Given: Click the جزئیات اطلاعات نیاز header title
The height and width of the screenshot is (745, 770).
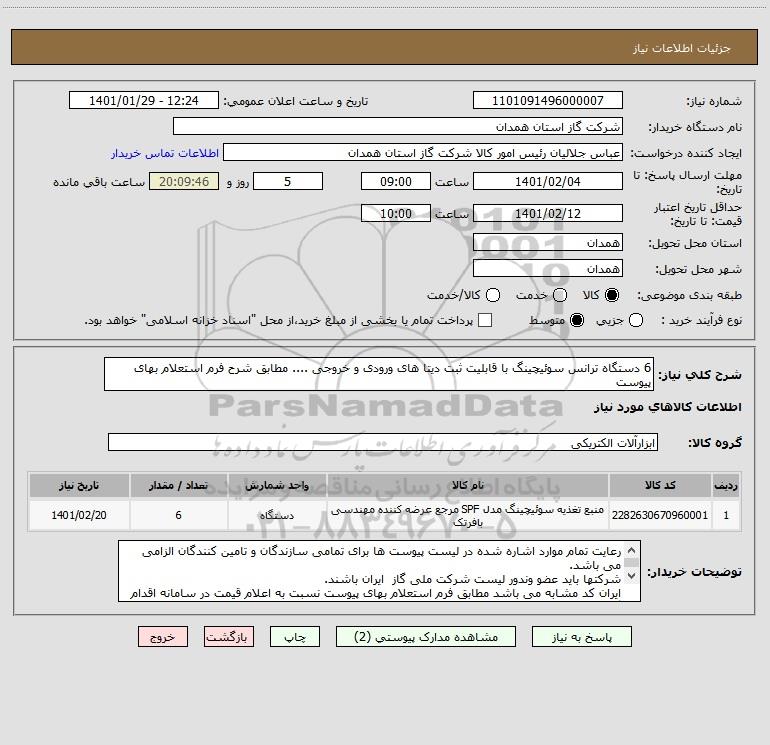Looking at the screenshot, I should [x=681, y=48].
